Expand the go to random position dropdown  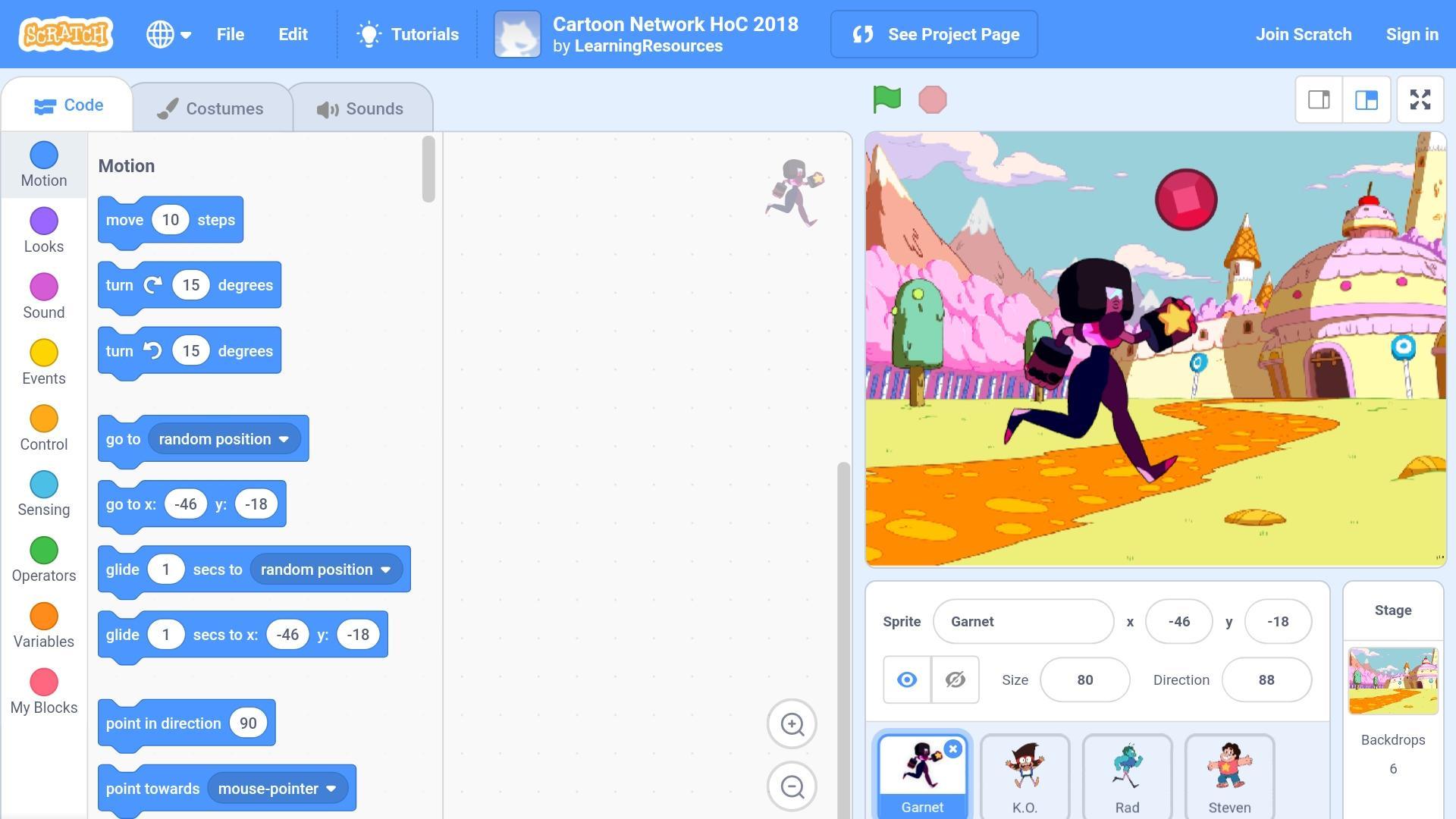click(x=285, y=439)
